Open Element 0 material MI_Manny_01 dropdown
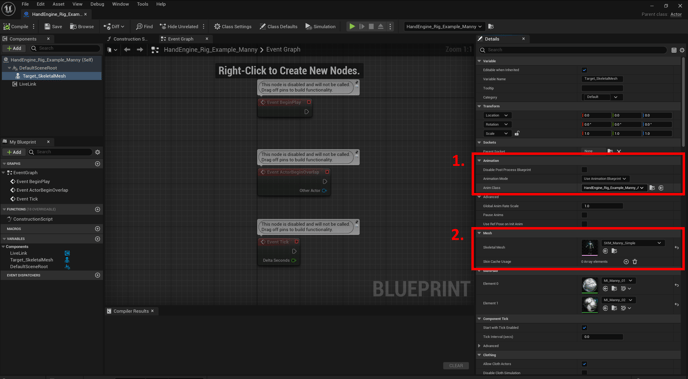The image size is (688, 379). click(619, 280)
